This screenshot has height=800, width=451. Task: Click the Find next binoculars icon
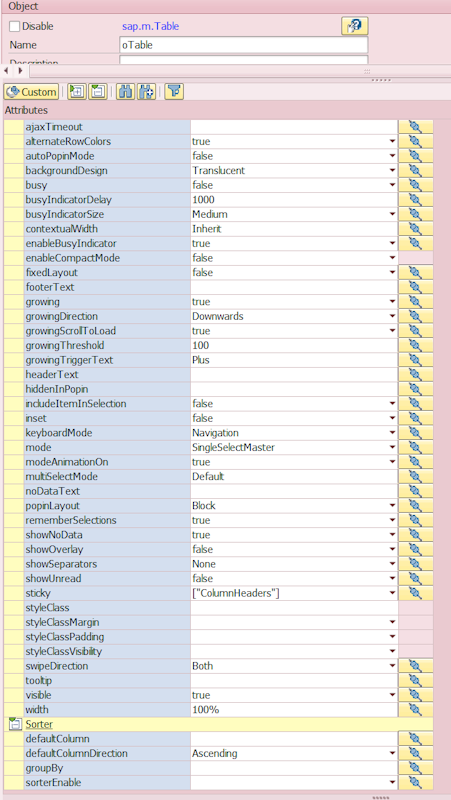[146, 92]
